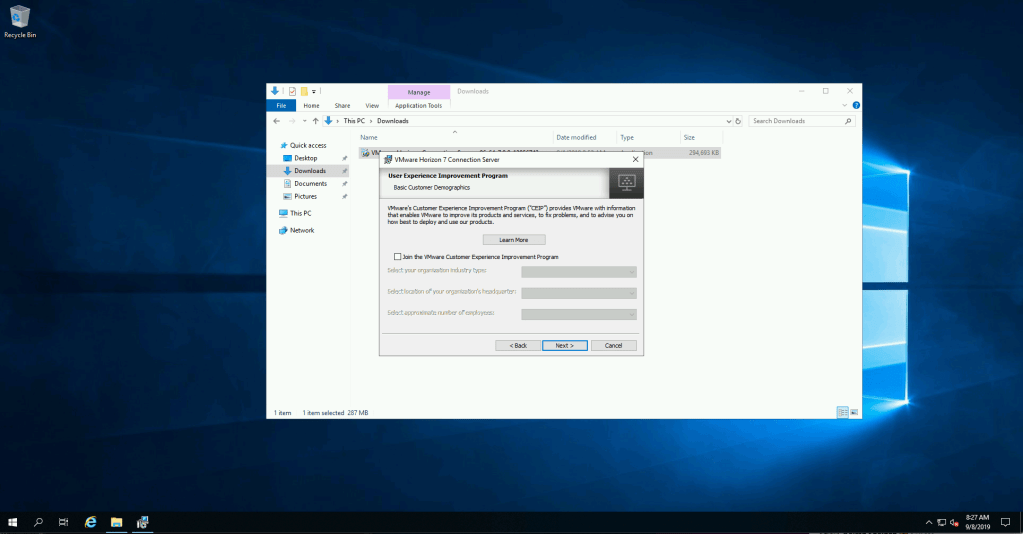Click the Up one level arrow
Viewport: 1023px width, 534px height.
(315, 121)
